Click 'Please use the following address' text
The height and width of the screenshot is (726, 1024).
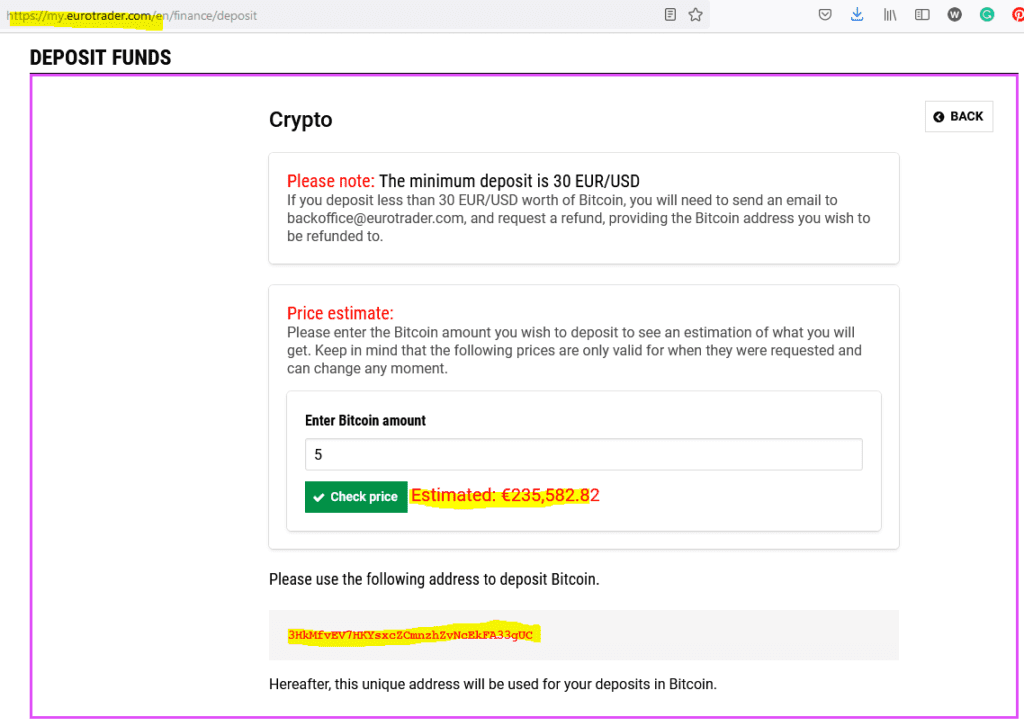(434, 579)
